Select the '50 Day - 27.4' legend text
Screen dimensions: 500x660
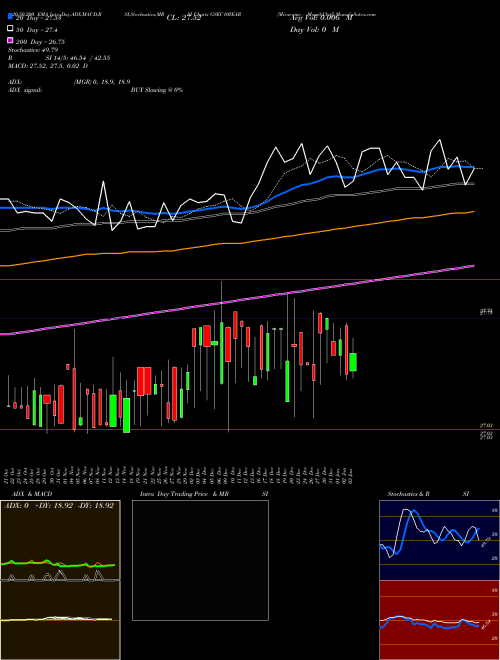[37, 30]
